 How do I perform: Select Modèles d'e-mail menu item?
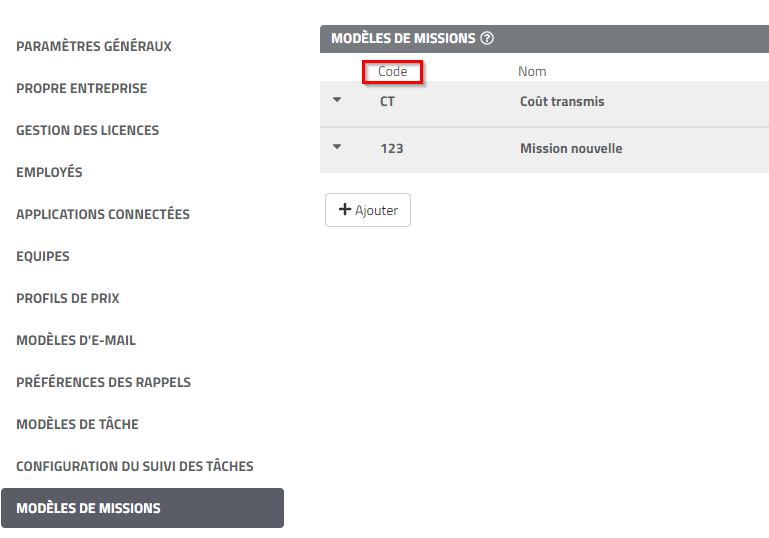(x=76, y=340)
